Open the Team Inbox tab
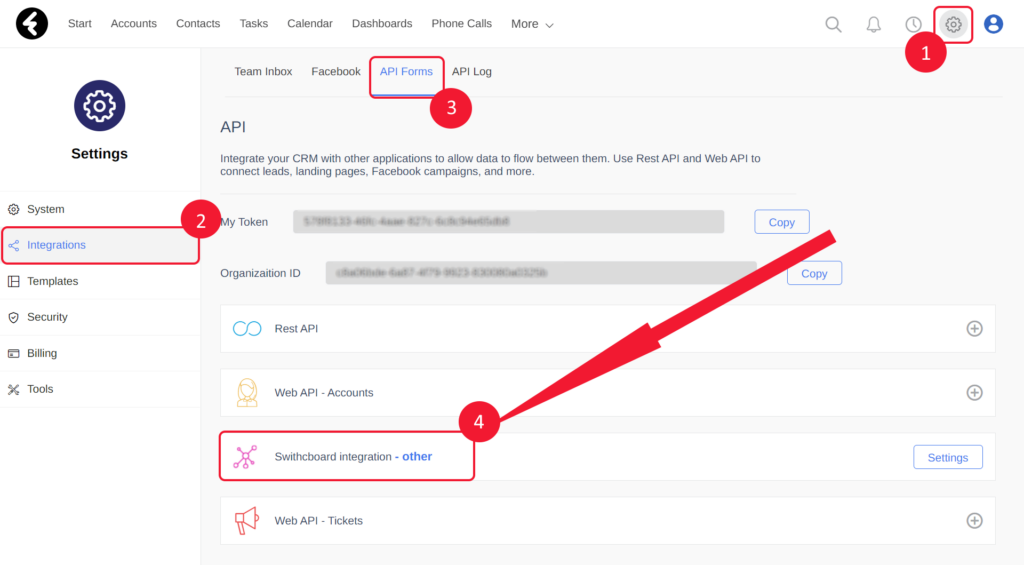Viewport: 1024px width, 565px height. 263,72
